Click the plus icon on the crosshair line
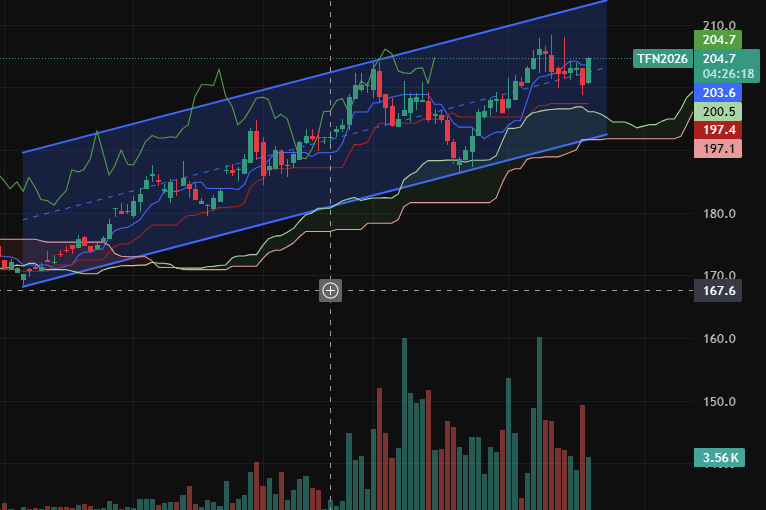The image size is (766, 510). pos(330,291)
